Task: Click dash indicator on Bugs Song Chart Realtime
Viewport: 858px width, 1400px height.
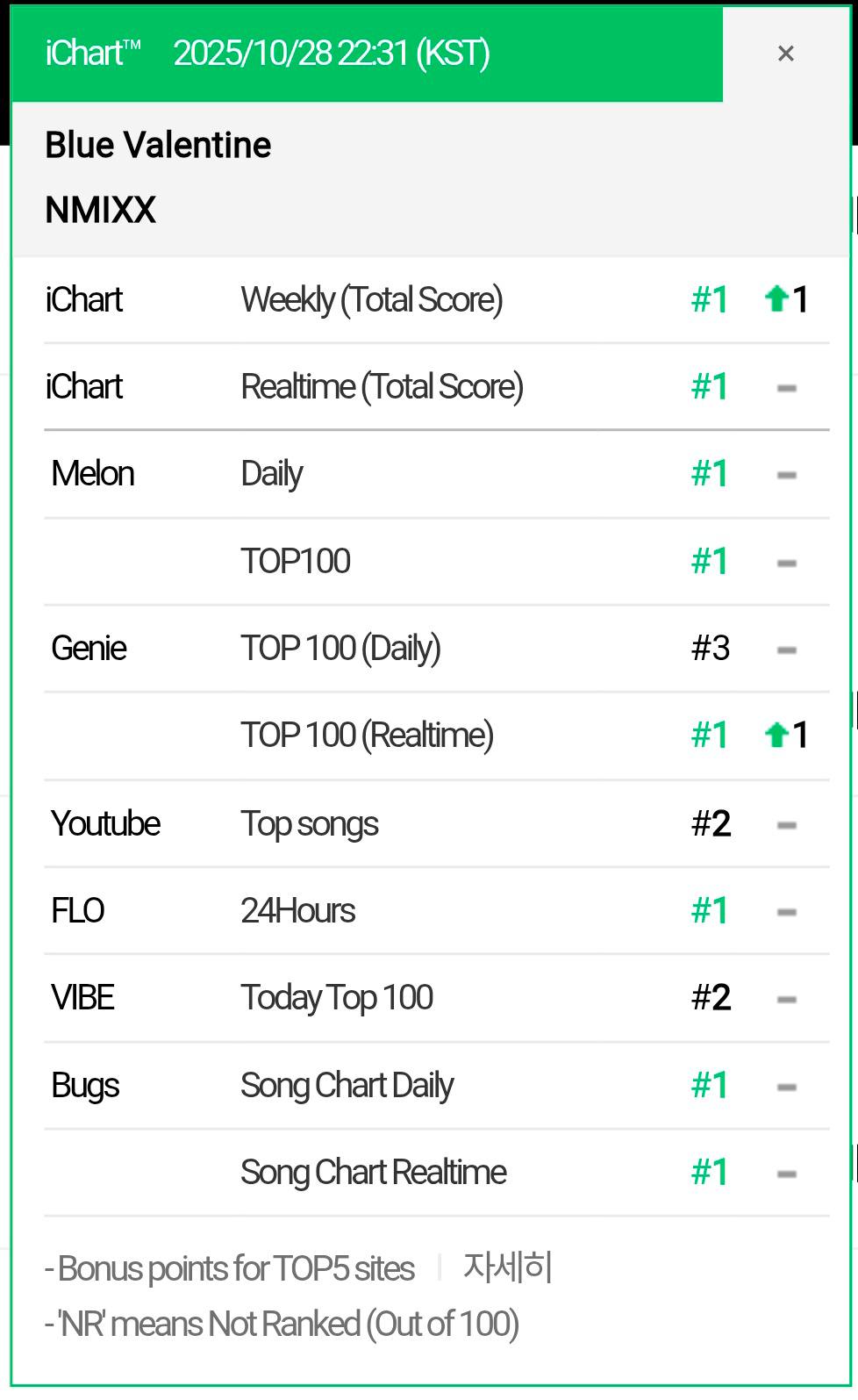Action: tap(787, 1174)
